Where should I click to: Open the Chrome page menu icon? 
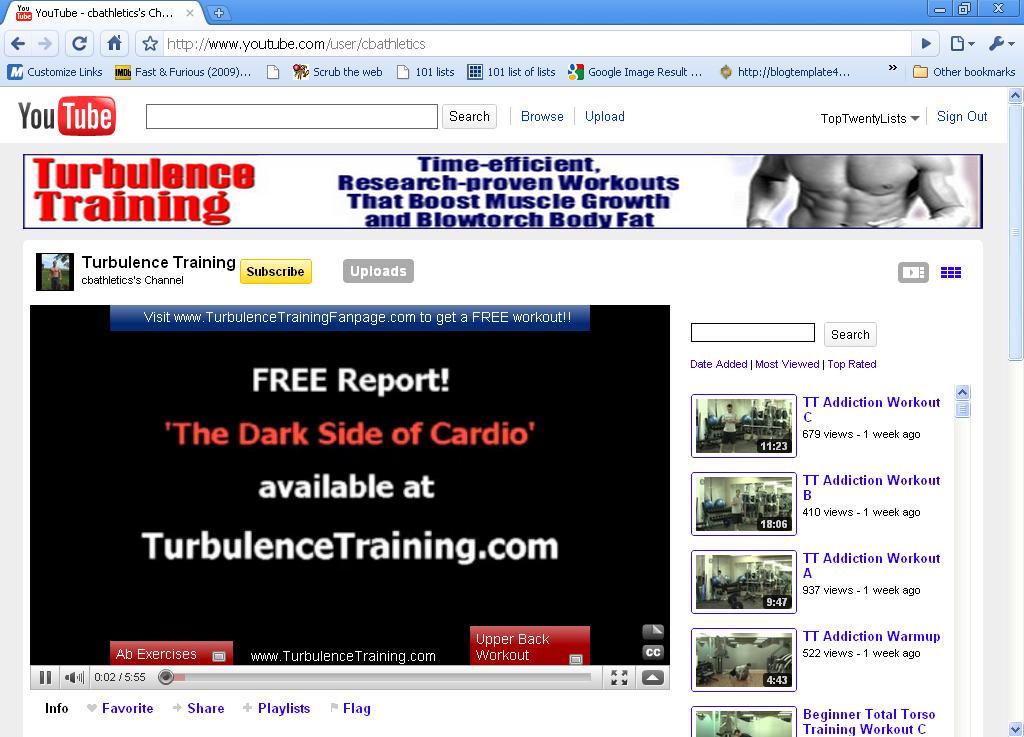click(961, 44)
